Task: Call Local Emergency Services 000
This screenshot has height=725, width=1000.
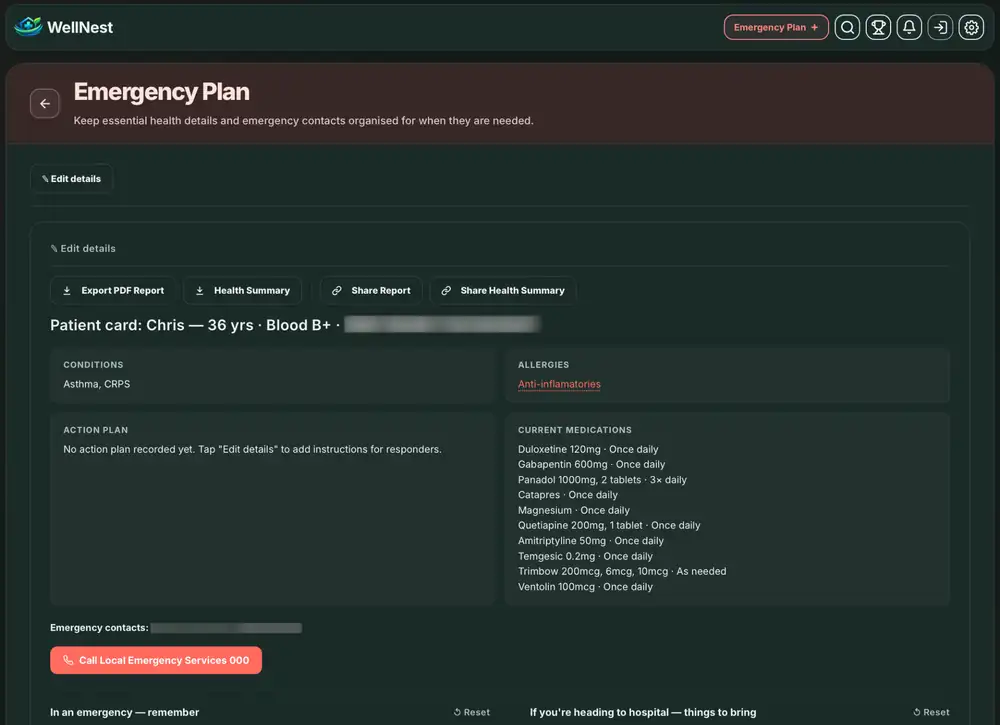Action: point(156,661)
